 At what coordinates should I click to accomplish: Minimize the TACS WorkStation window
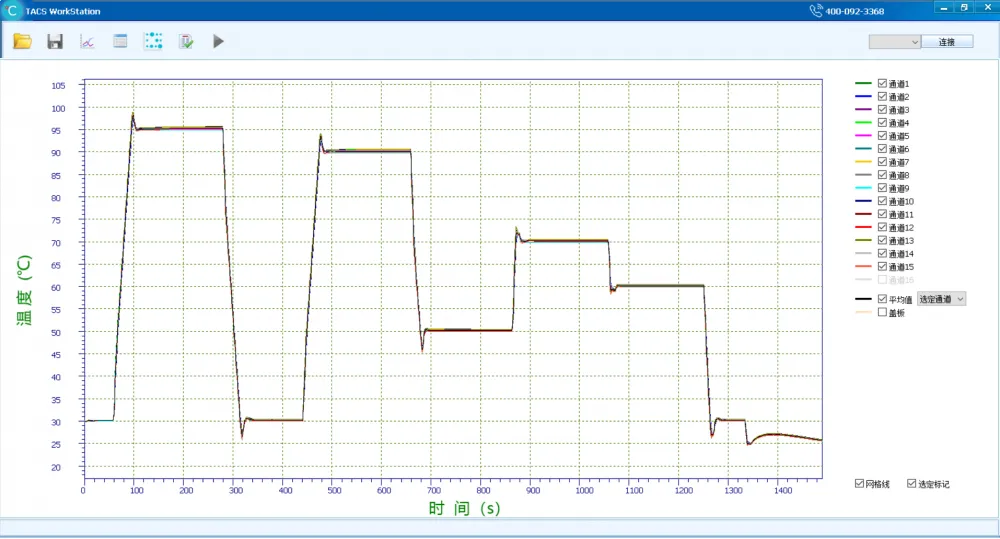[943, 8]
